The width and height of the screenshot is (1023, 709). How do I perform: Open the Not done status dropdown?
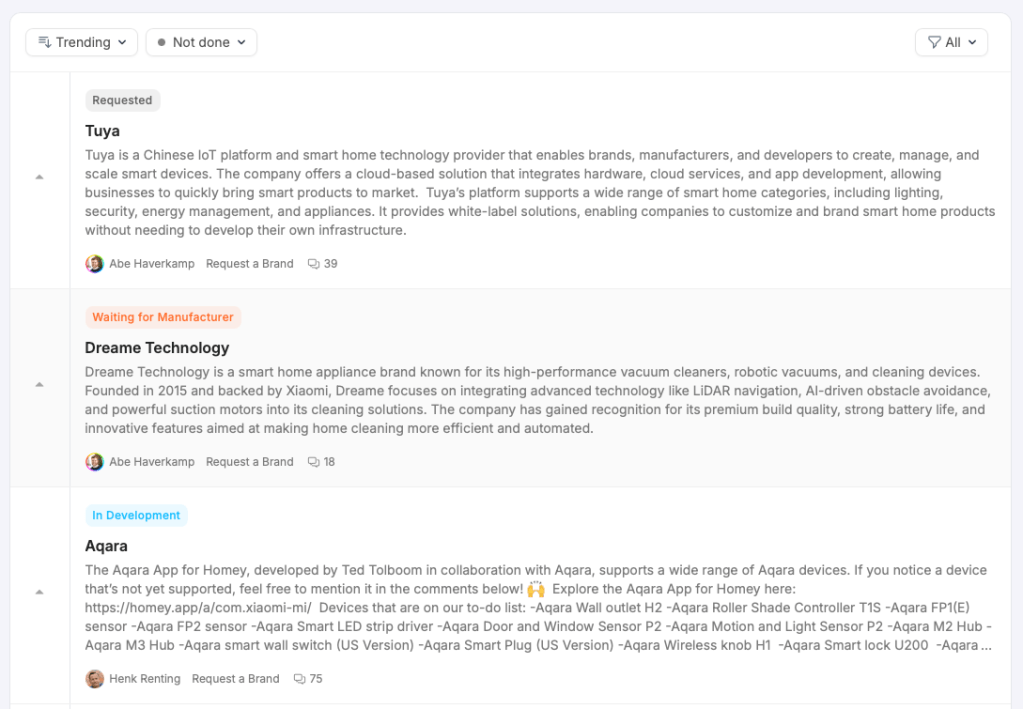point(201,42)
